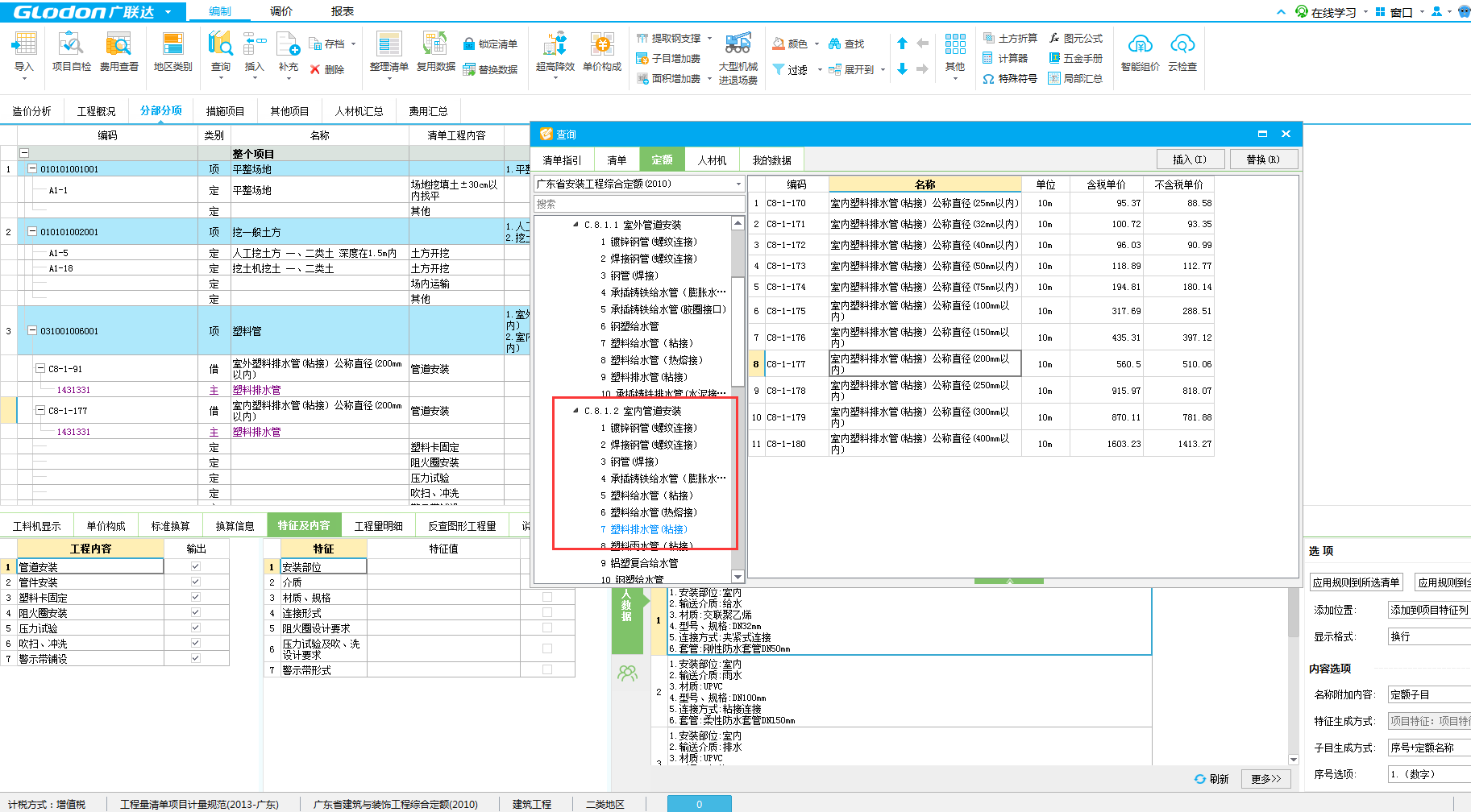Collapse C.8.1.2 室内管道安装 tree node
The height and width of the screenshot is (812, 1471).
tap(576, 411)
